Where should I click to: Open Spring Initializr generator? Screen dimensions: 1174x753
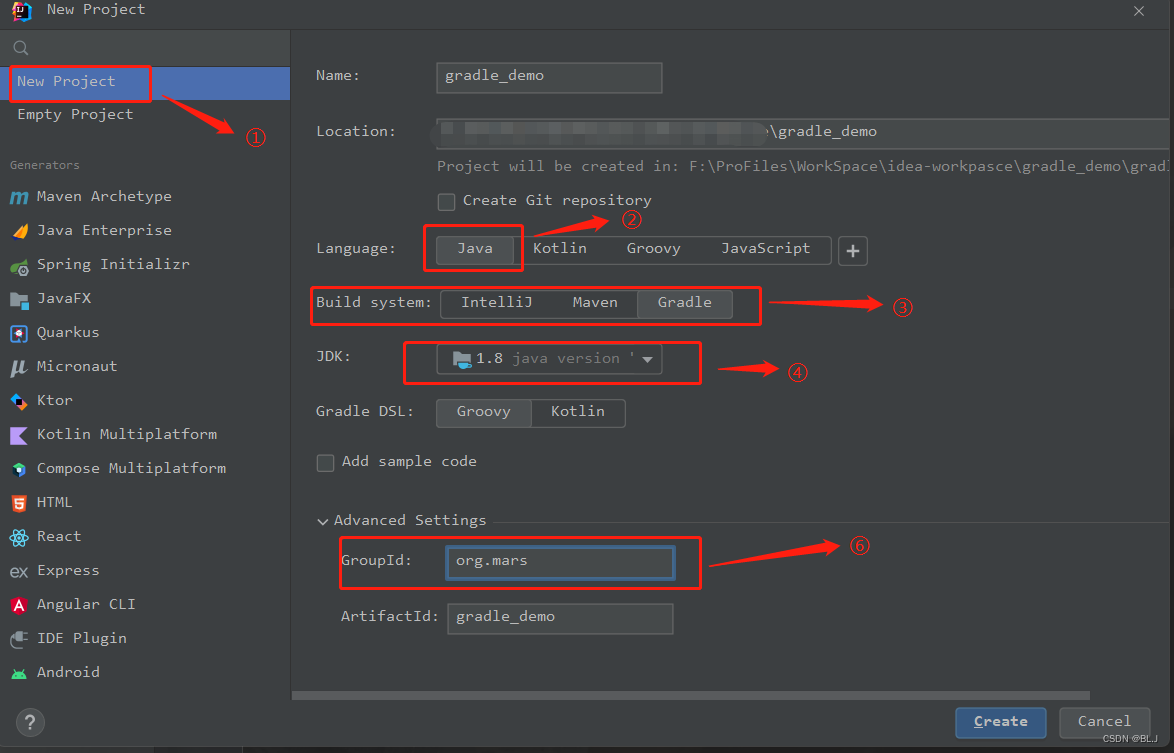(145, 265)
